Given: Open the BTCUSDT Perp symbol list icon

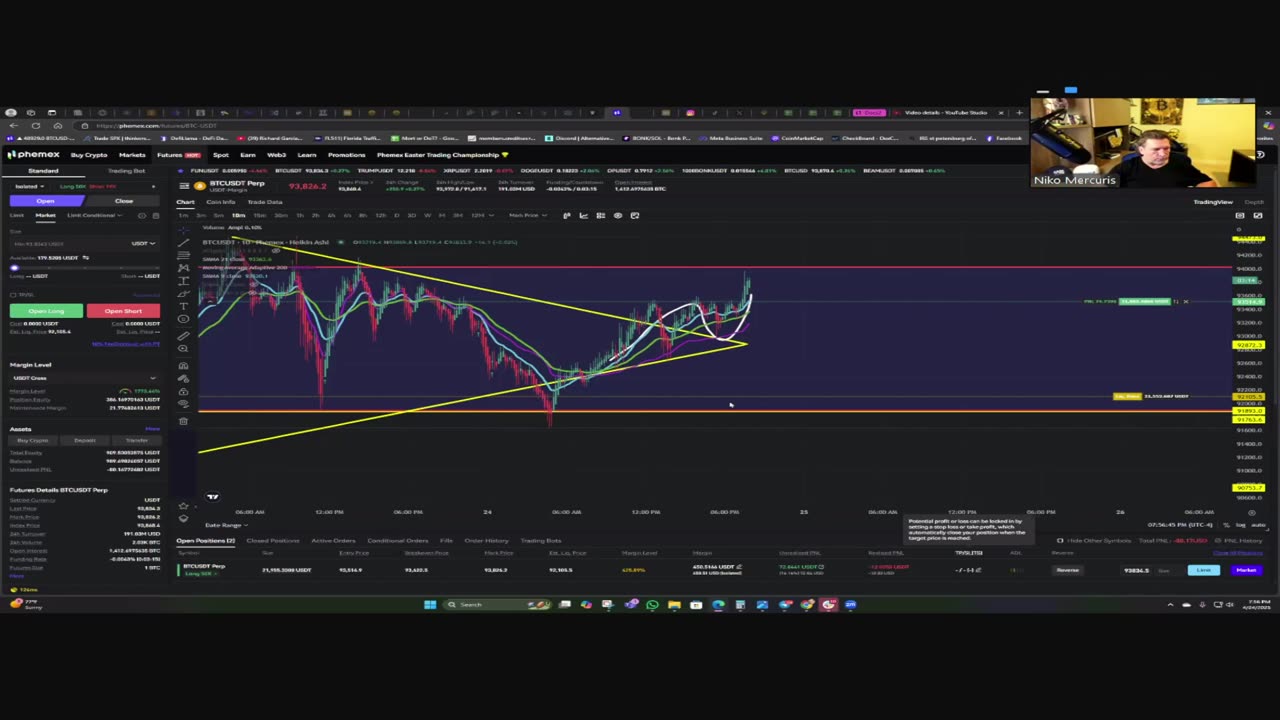Looking at the screenshot, I should [184, 185].
